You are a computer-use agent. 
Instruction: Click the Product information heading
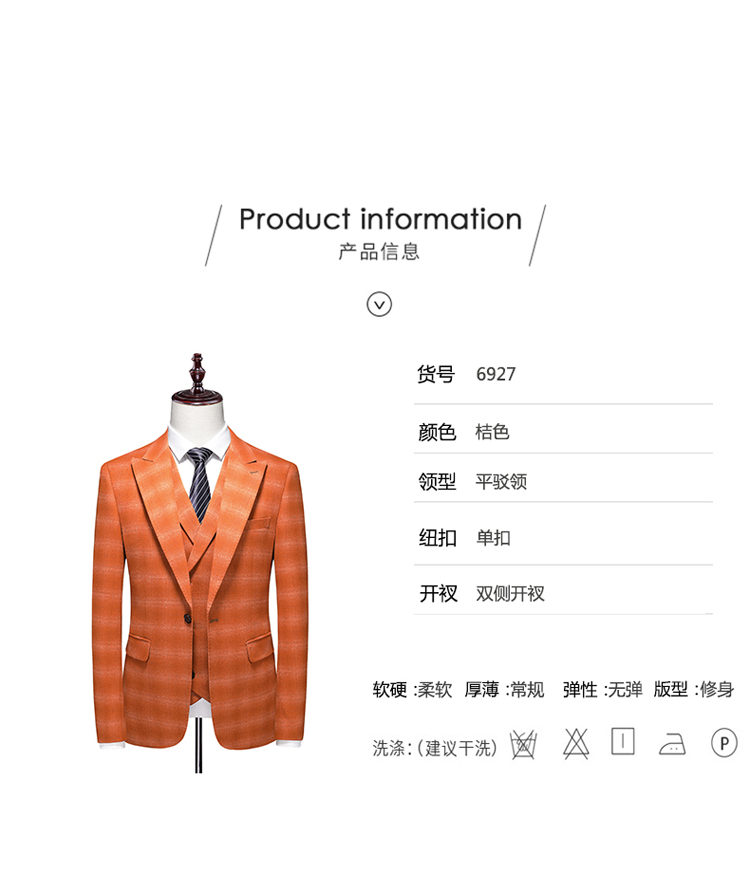pos(380,219)
